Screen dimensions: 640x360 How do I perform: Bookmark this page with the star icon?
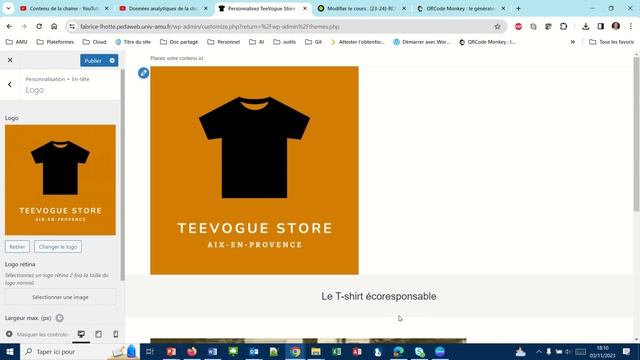point(497,27)
